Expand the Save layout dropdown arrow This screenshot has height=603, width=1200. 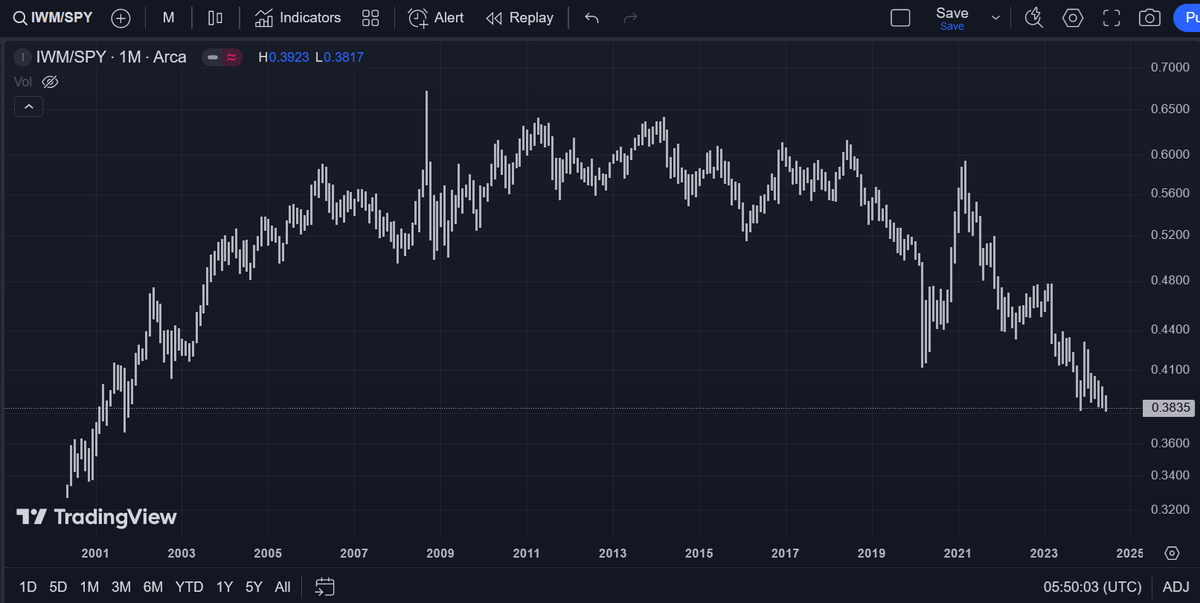(995, 18)
